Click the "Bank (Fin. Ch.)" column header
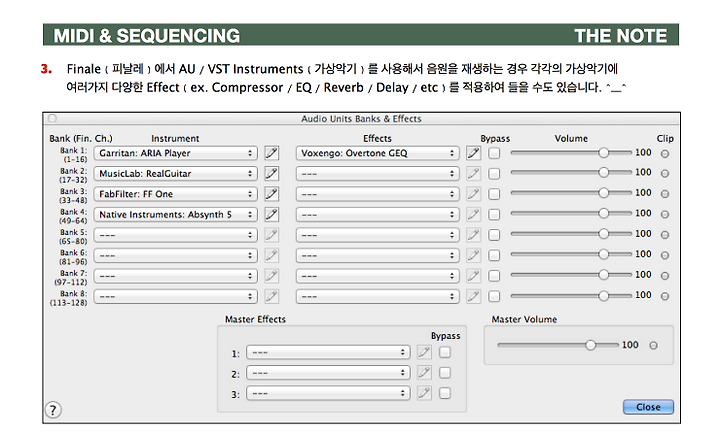The width and height of the screenshot is (720, 434). [x=81, y=138]
